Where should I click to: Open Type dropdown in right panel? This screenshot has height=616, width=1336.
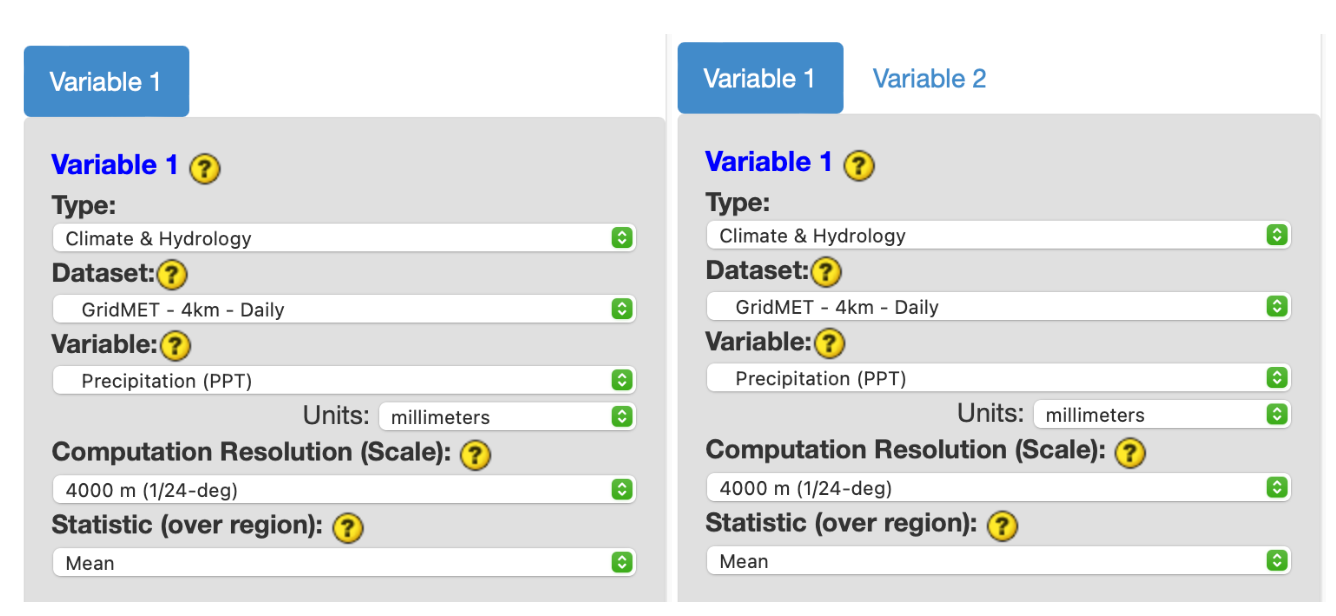point(997,236)
